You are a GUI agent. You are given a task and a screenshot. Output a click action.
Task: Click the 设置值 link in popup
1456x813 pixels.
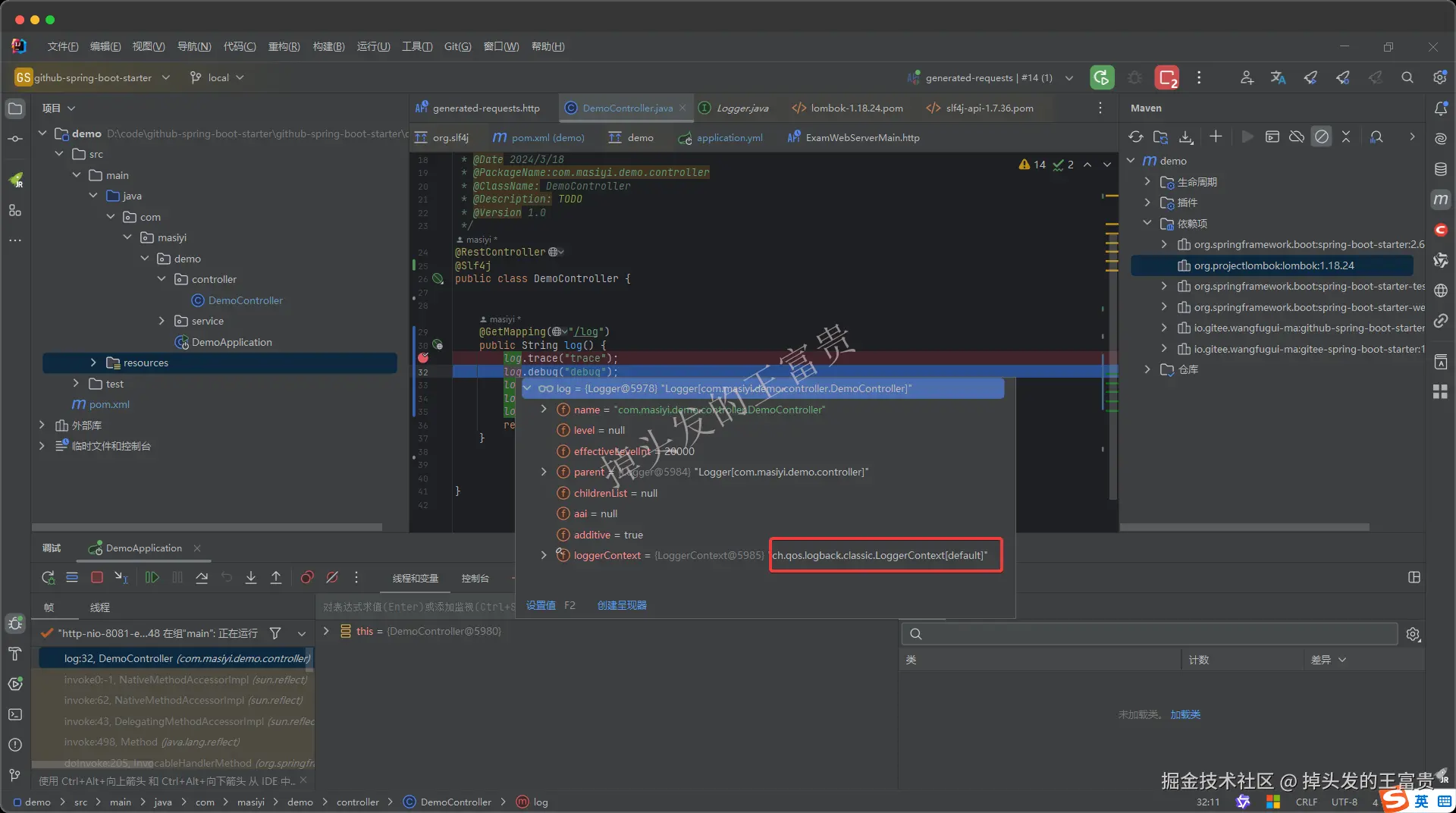tap(541, 605)
